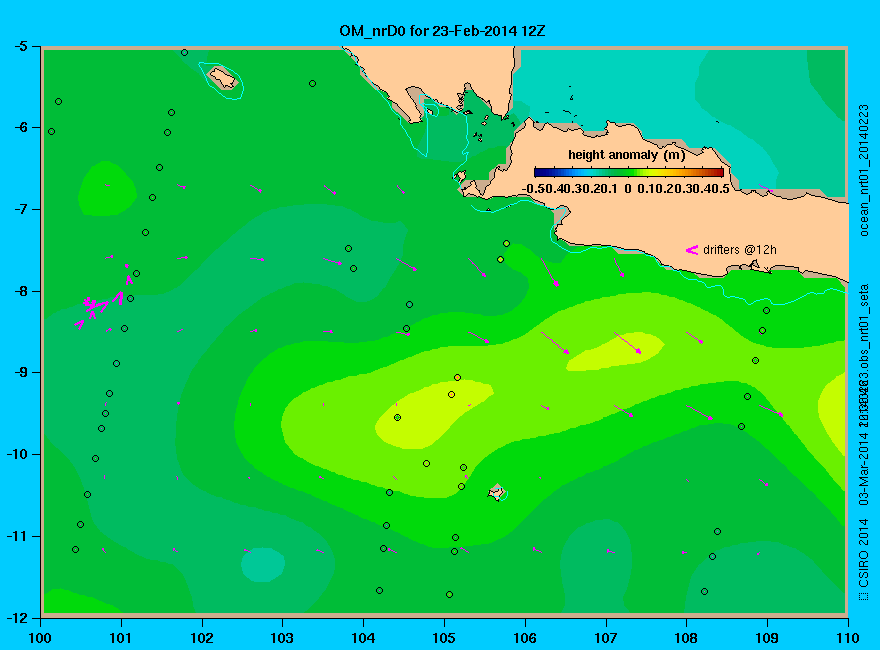
Task: Click the y-axis label -6
Action: [x=20, y=127]
